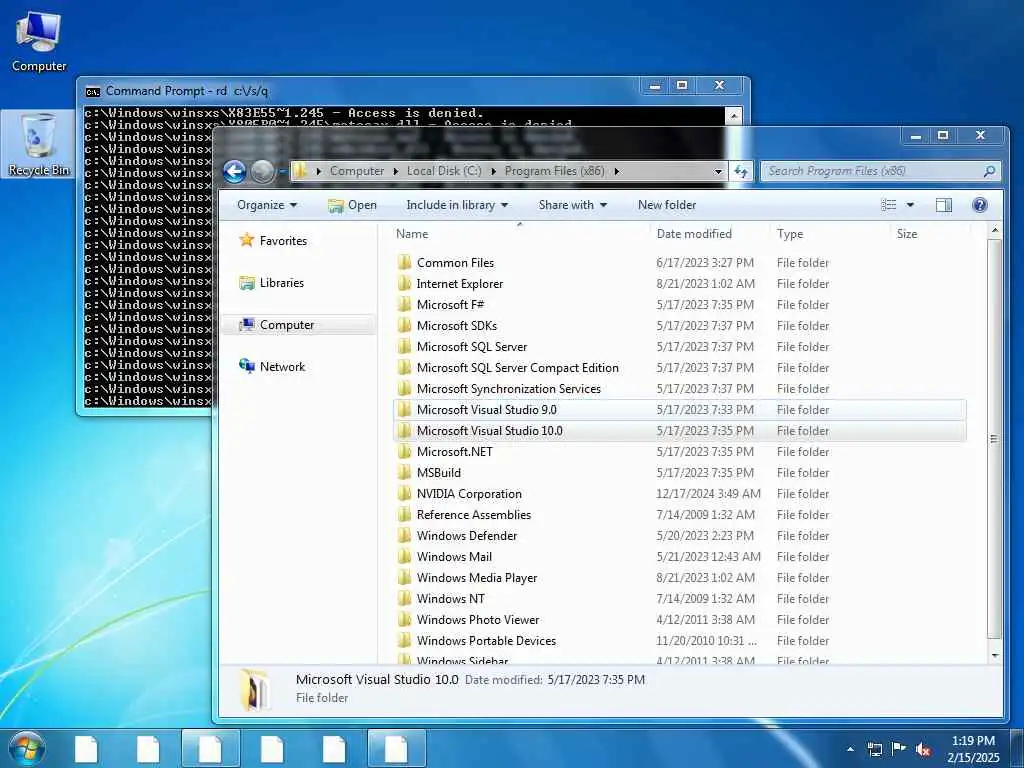Open the Computer desktop icon
Screen dimensions: 1024x768
pos(39,41)
